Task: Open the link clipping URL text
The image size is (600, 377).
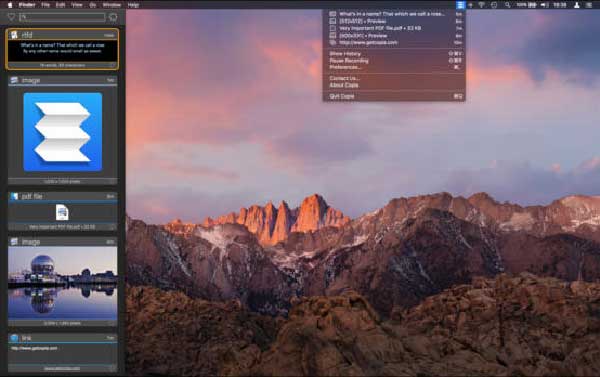Action: [x=34, y=348]
